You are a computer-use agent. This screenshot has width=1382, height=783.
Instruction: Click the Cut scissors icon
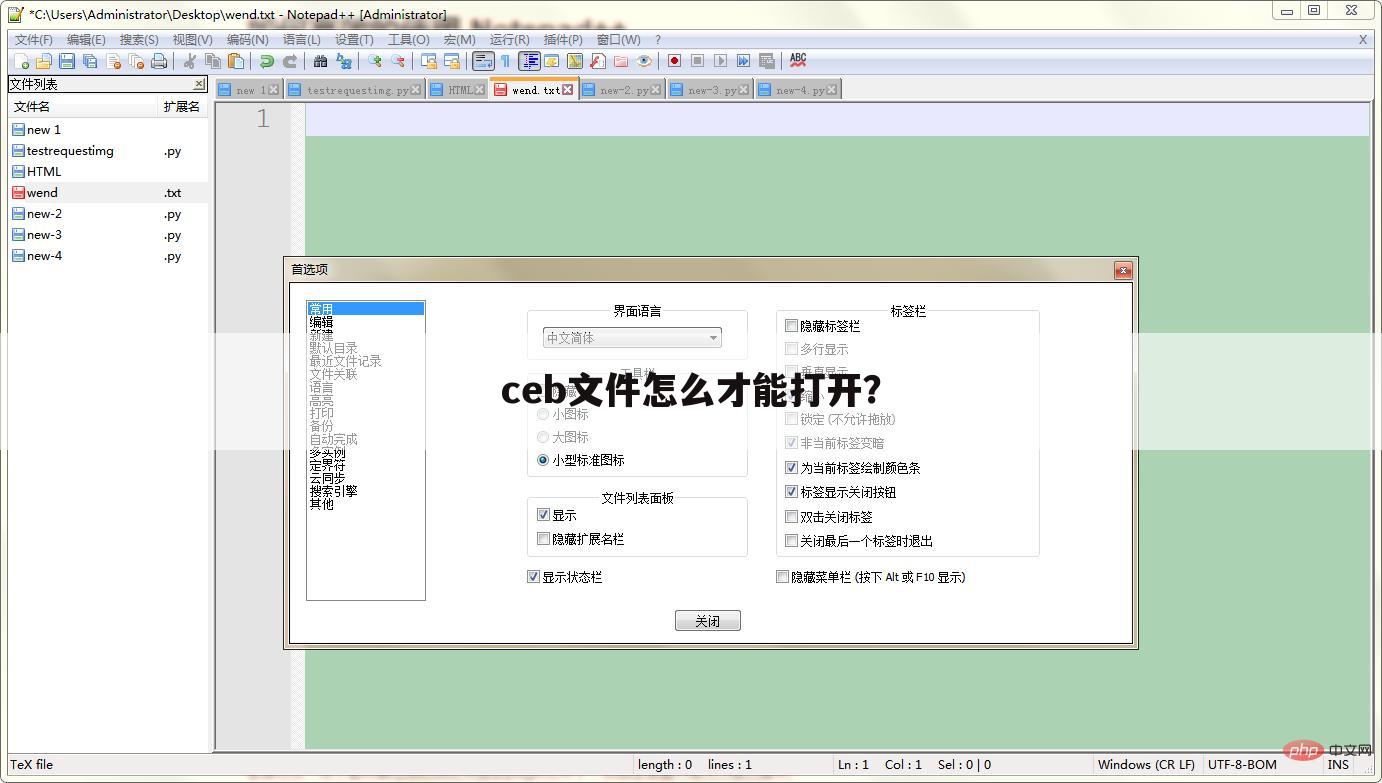point(189,61)
